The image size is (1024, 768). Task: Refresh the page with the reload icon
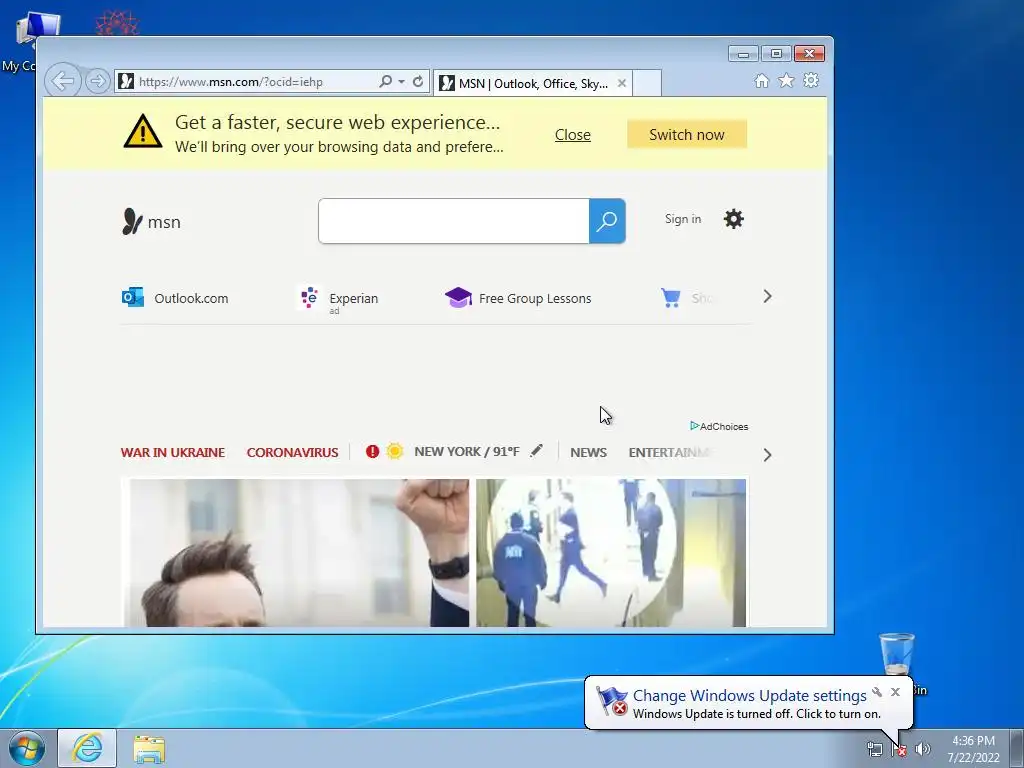418,82
